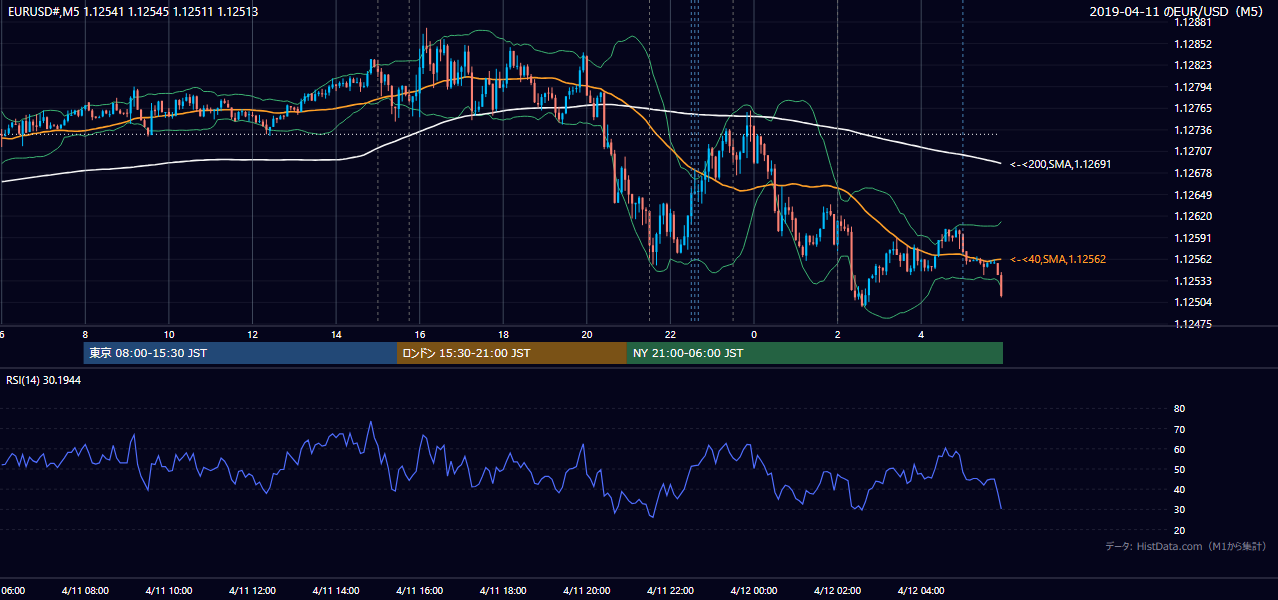
Task: Click price axis value 1.12707
Action: pos(1194,151)
